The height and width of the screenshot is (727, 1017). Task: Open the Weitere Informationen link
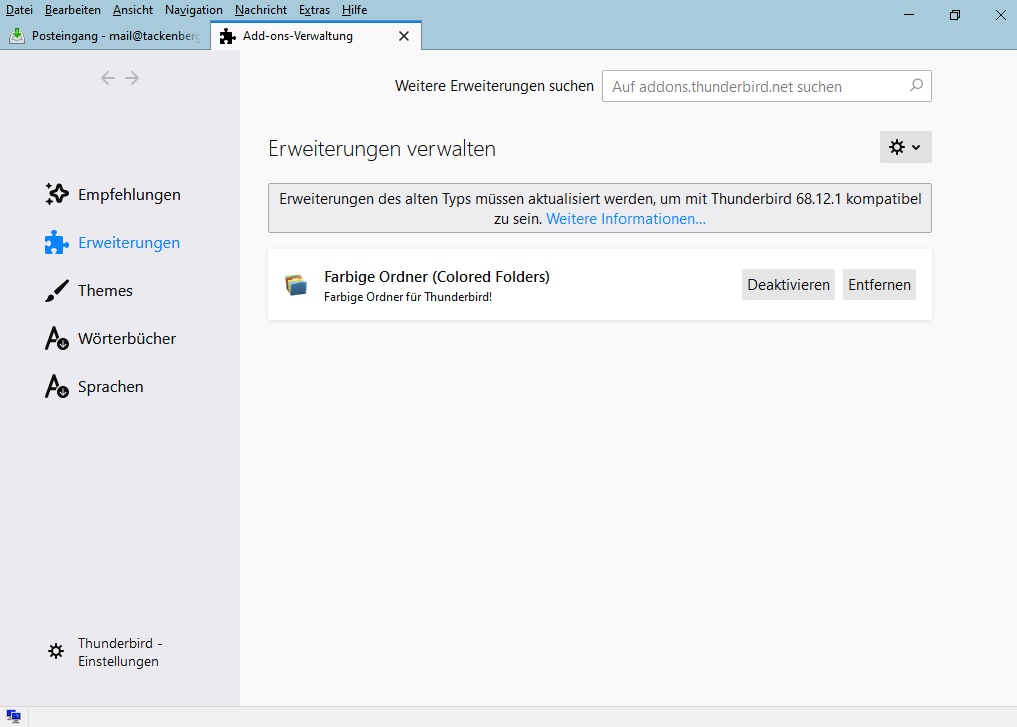[626, 219]
